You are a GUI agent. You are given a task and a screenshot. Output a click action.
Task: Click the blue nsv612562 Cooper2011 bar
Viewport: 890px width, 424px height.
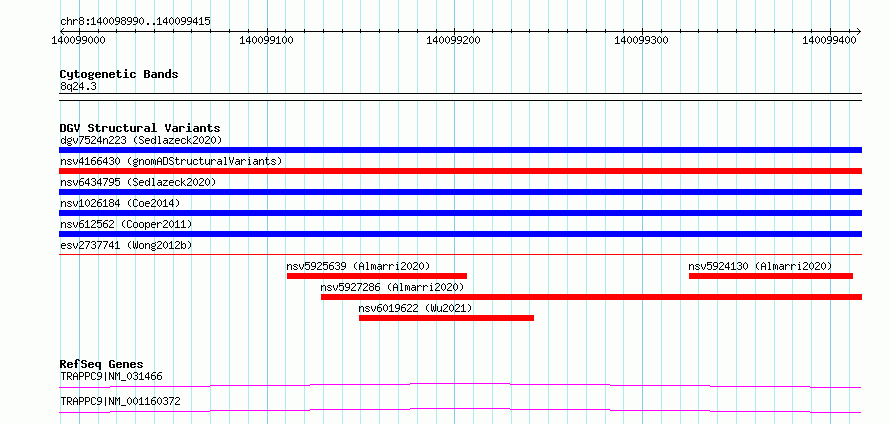460,234
